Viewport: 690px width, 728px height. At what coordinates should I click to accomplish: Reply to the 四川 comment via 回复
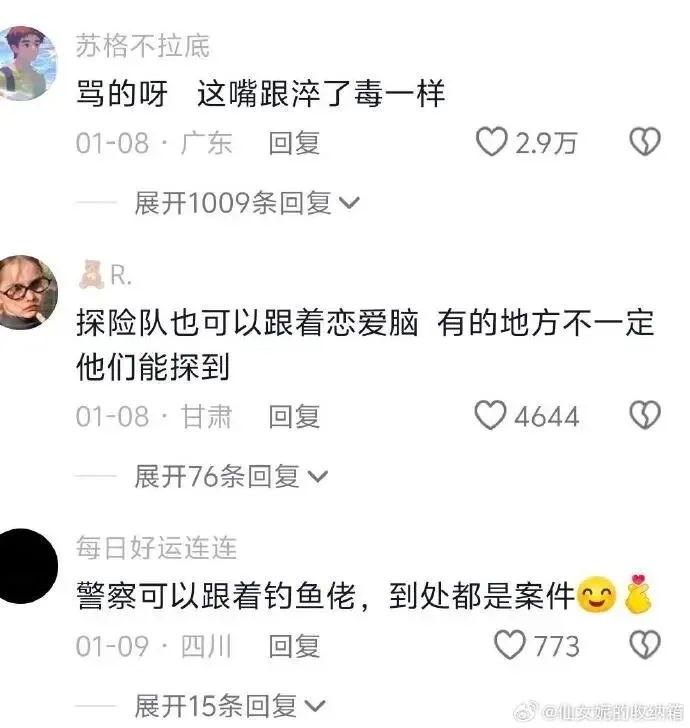294,646
